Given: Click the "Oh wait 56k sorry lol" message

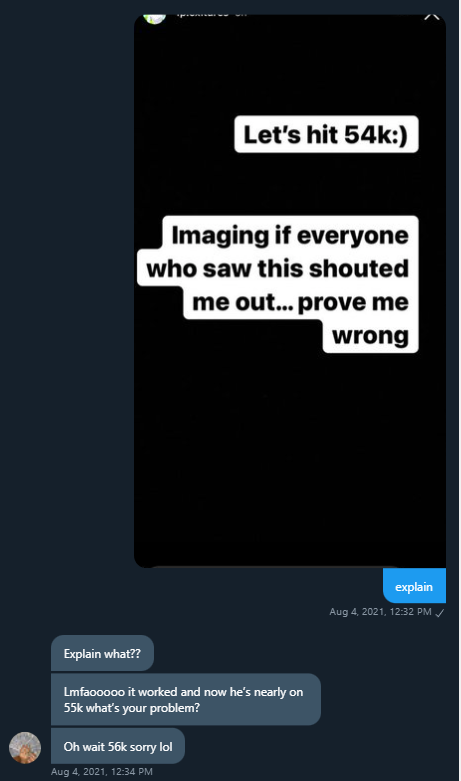Looking at the screenshot, I should coord(118,746).
